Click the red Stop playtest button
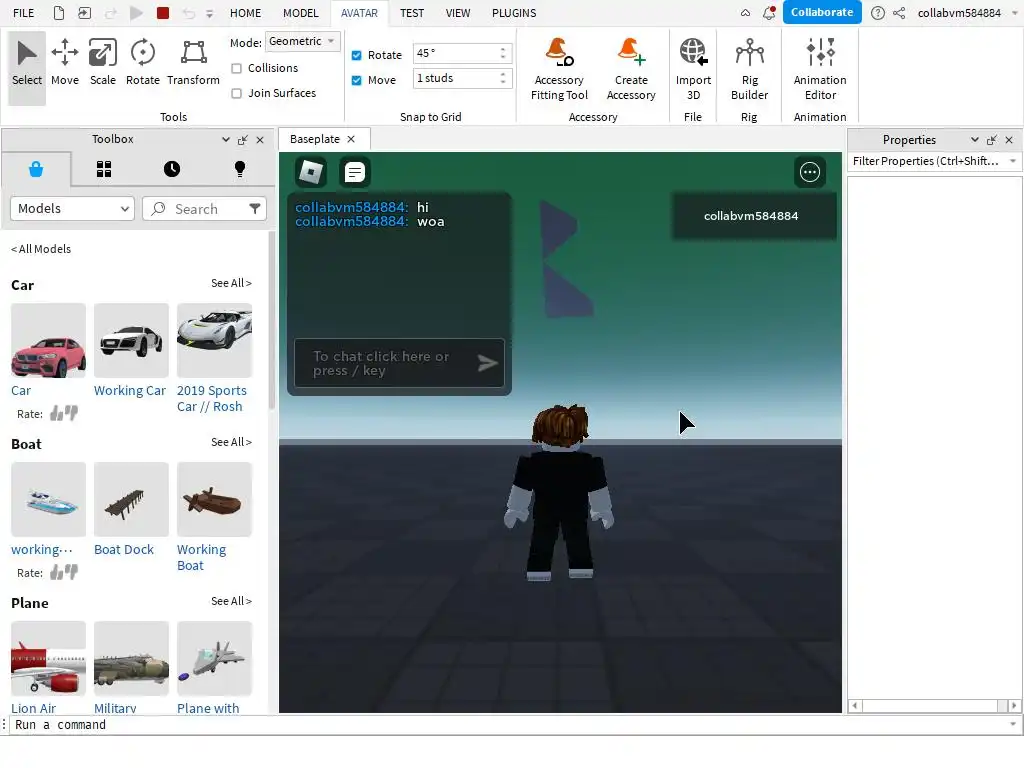 163,12
